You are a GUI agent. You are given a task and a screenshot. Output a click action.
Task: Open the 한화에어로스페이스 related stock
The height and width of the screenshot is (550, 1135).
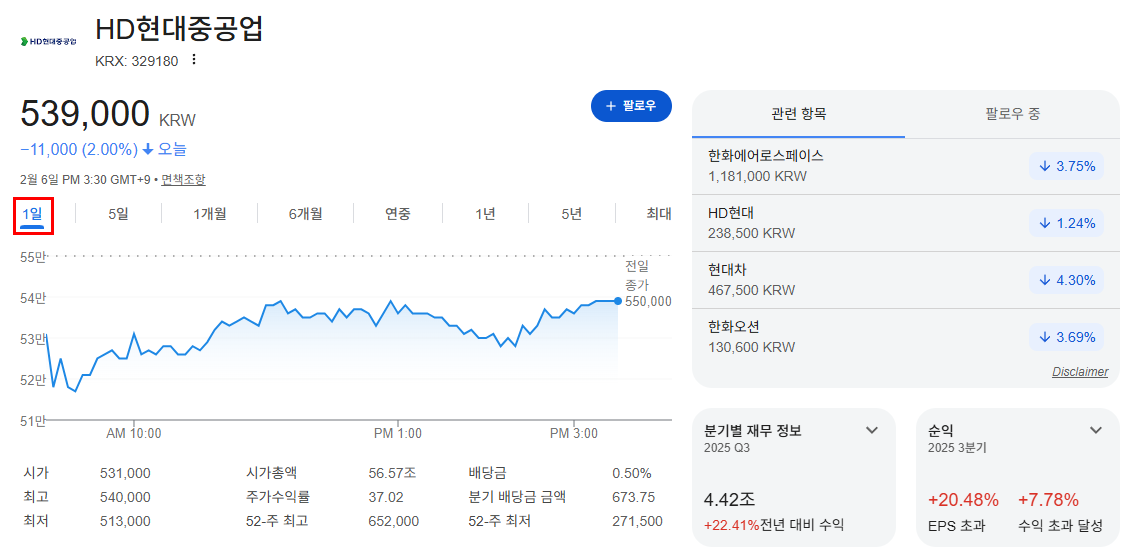click(906, 166)
